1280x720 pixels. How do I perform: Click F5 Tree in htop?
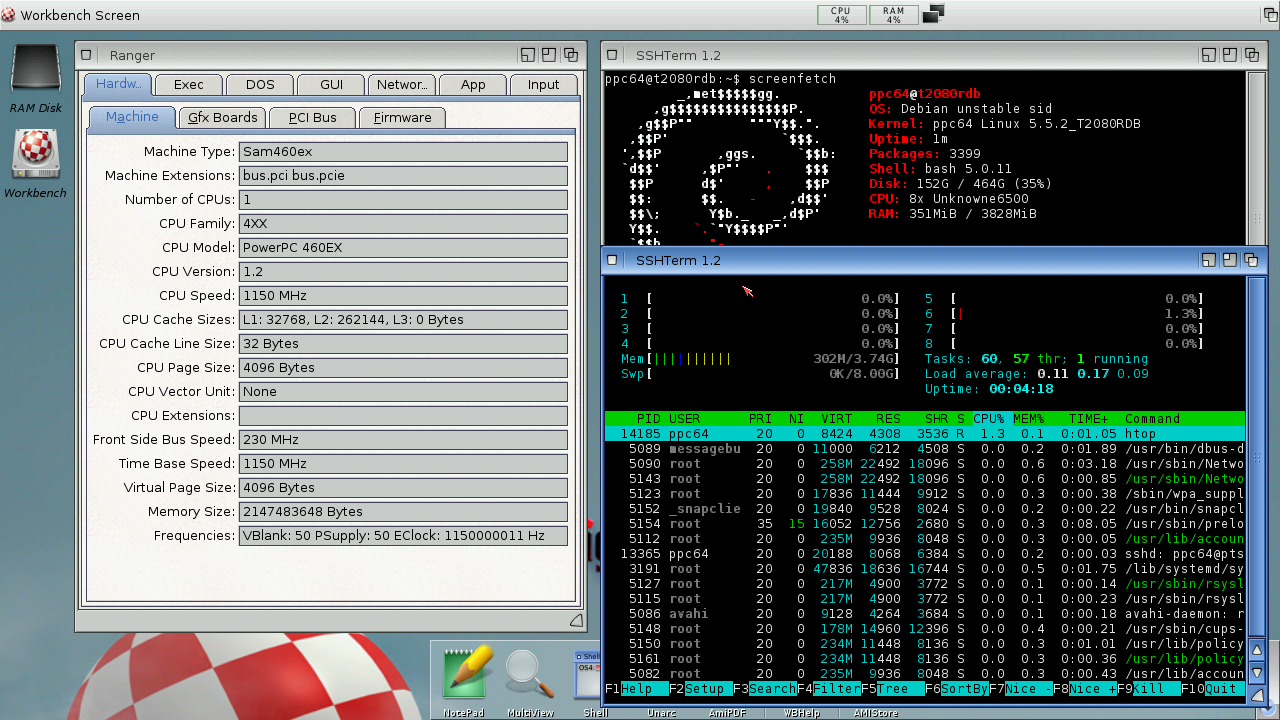pos(892,689)
